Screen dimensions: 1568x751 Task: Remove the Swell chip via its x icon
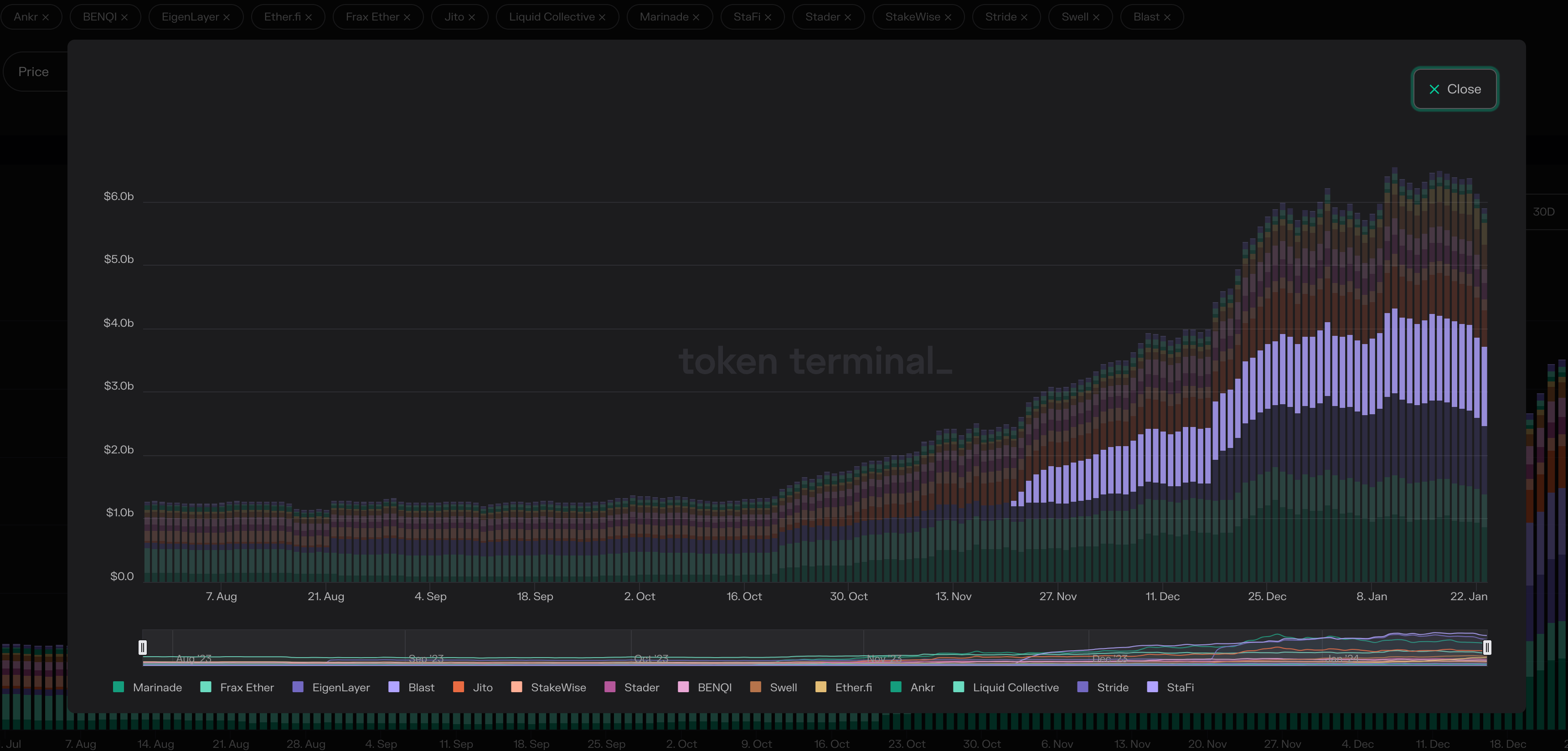[1096, 18]
